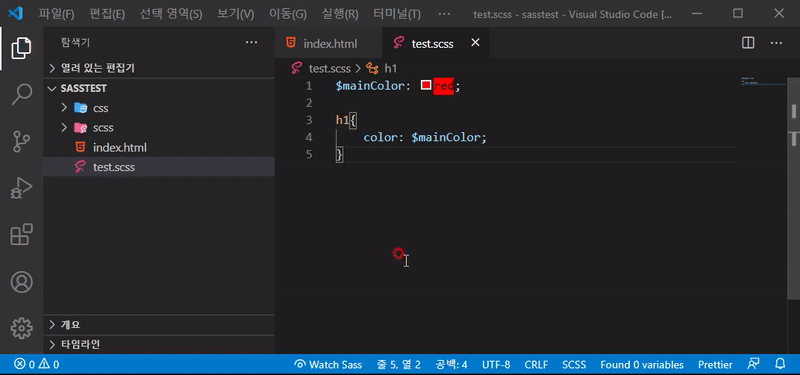Click the test.scss breadcrumb item
800x375 pixels.
pyautogui.click(x=330, y=68)
